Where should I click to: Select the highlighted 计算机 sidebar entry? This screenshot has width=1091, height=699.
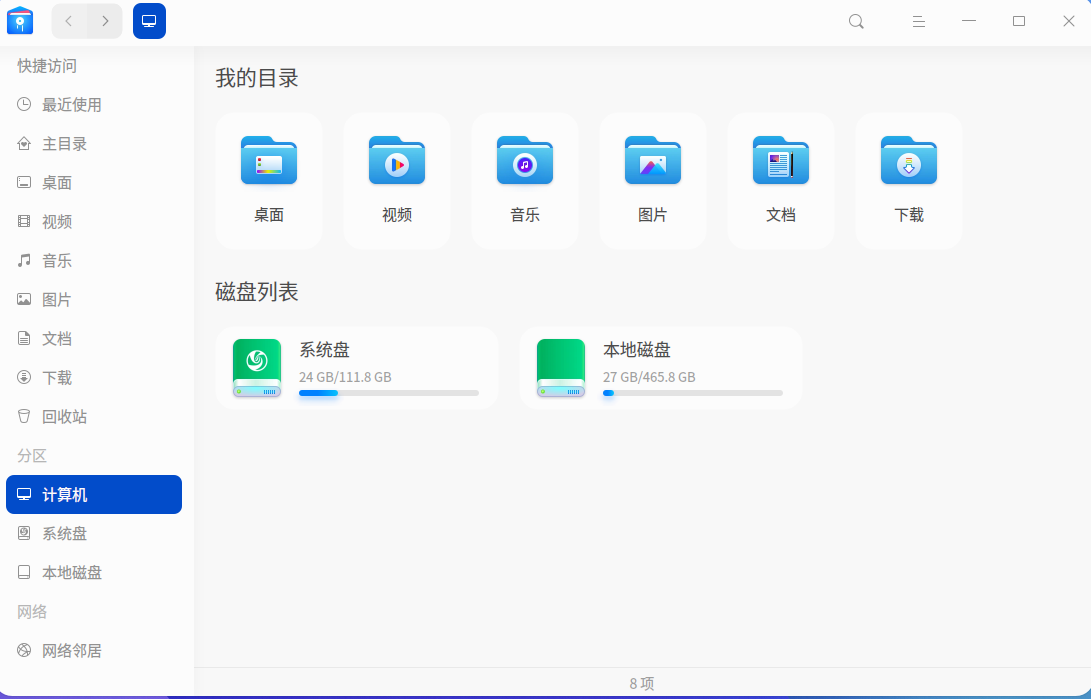click(94, 495)
